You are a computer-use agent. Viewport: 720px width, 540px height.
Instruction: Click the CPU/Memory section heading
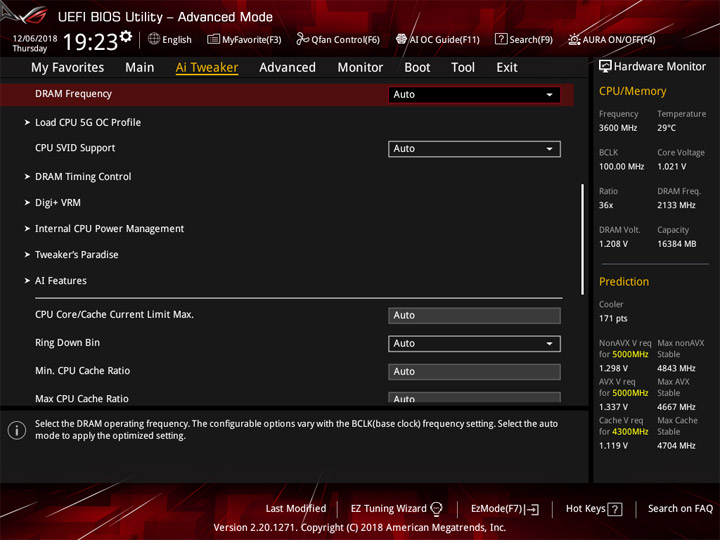pos(632,91)
